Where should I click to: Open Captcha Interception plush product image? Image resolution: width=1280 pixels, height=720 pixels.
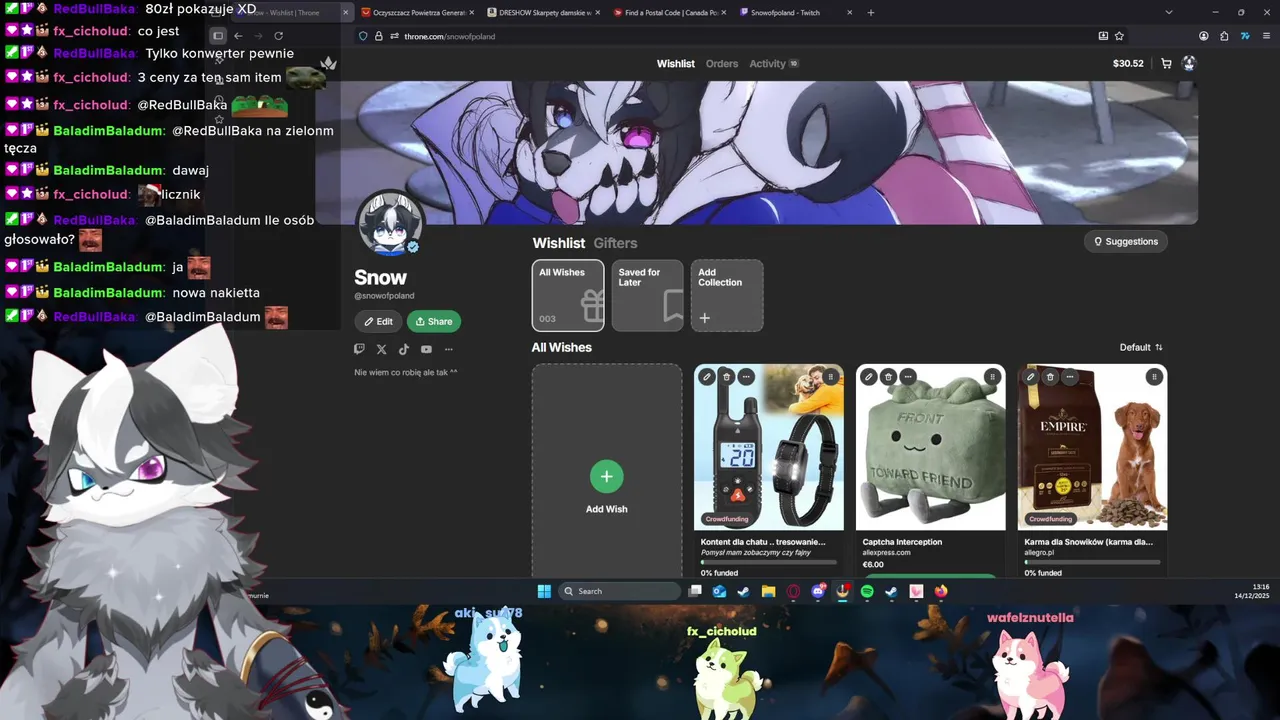[931, 447]
